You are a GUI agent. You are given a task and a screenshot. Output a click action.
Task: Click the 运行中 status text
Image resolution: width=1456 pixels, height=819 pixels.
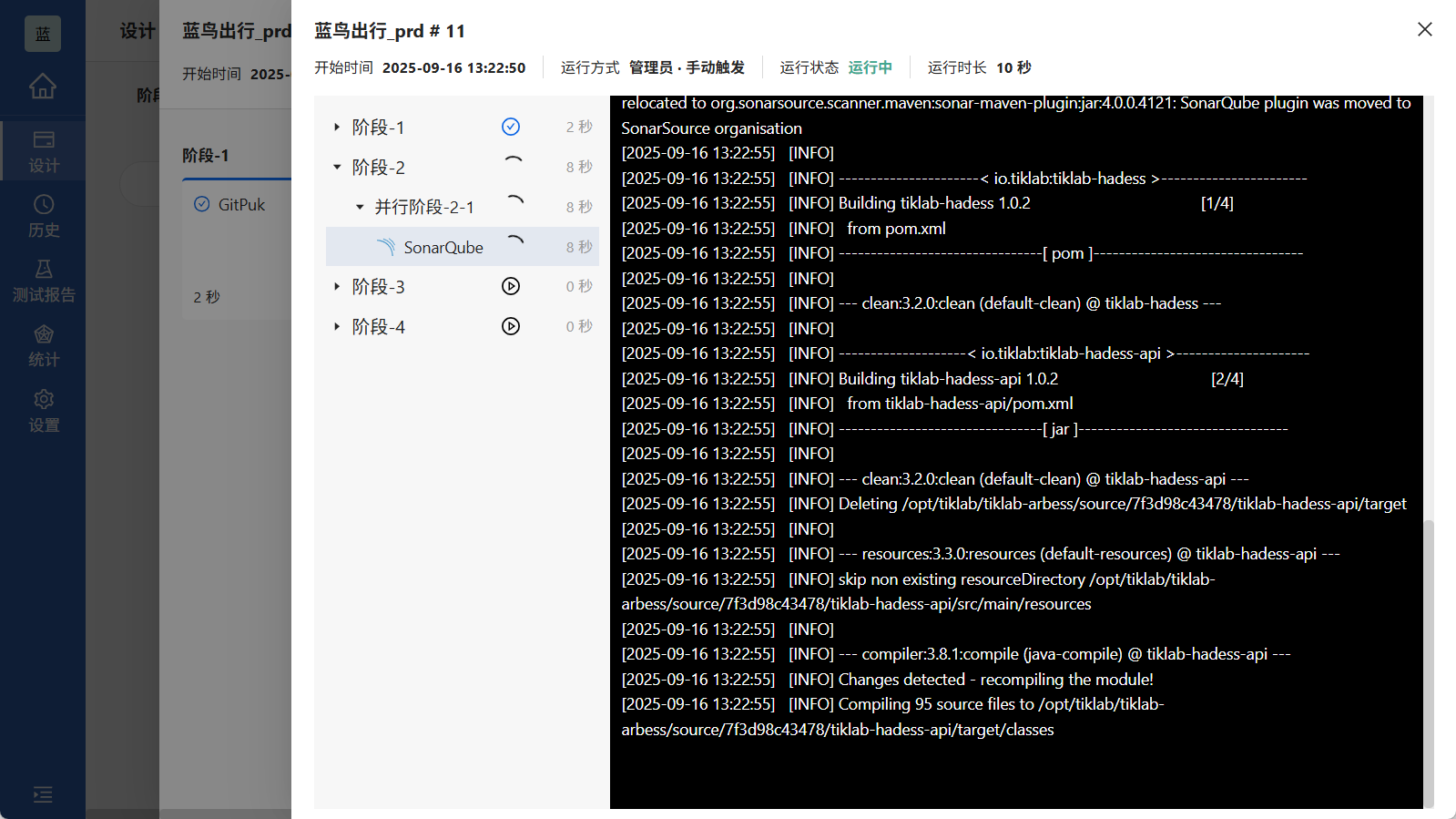(x=870, y=67)
